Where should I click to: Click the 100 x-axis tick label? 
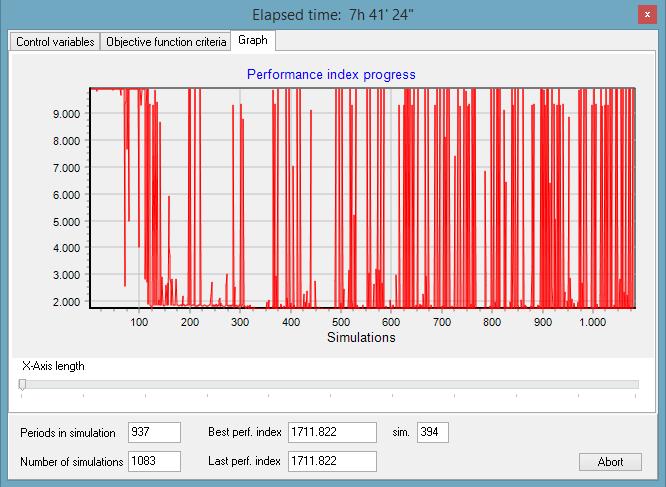click(x=139, y=322)
